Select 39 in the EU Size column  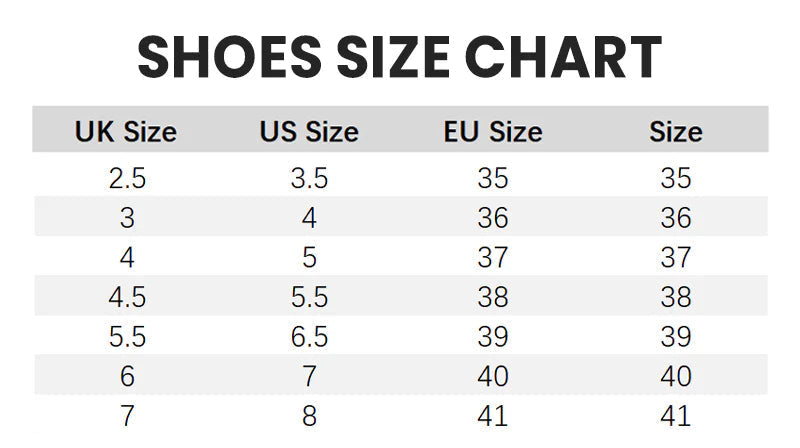[x=493, y=337]
